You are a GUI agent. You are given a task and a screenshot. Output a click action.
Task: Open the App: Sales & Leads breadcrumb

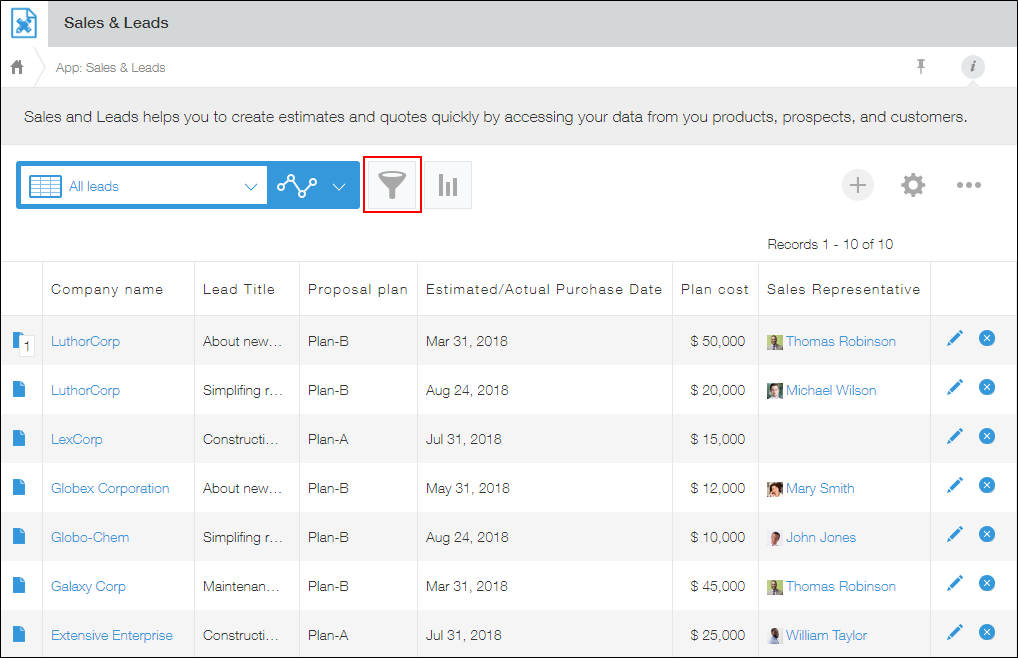[x=113, y=67]
